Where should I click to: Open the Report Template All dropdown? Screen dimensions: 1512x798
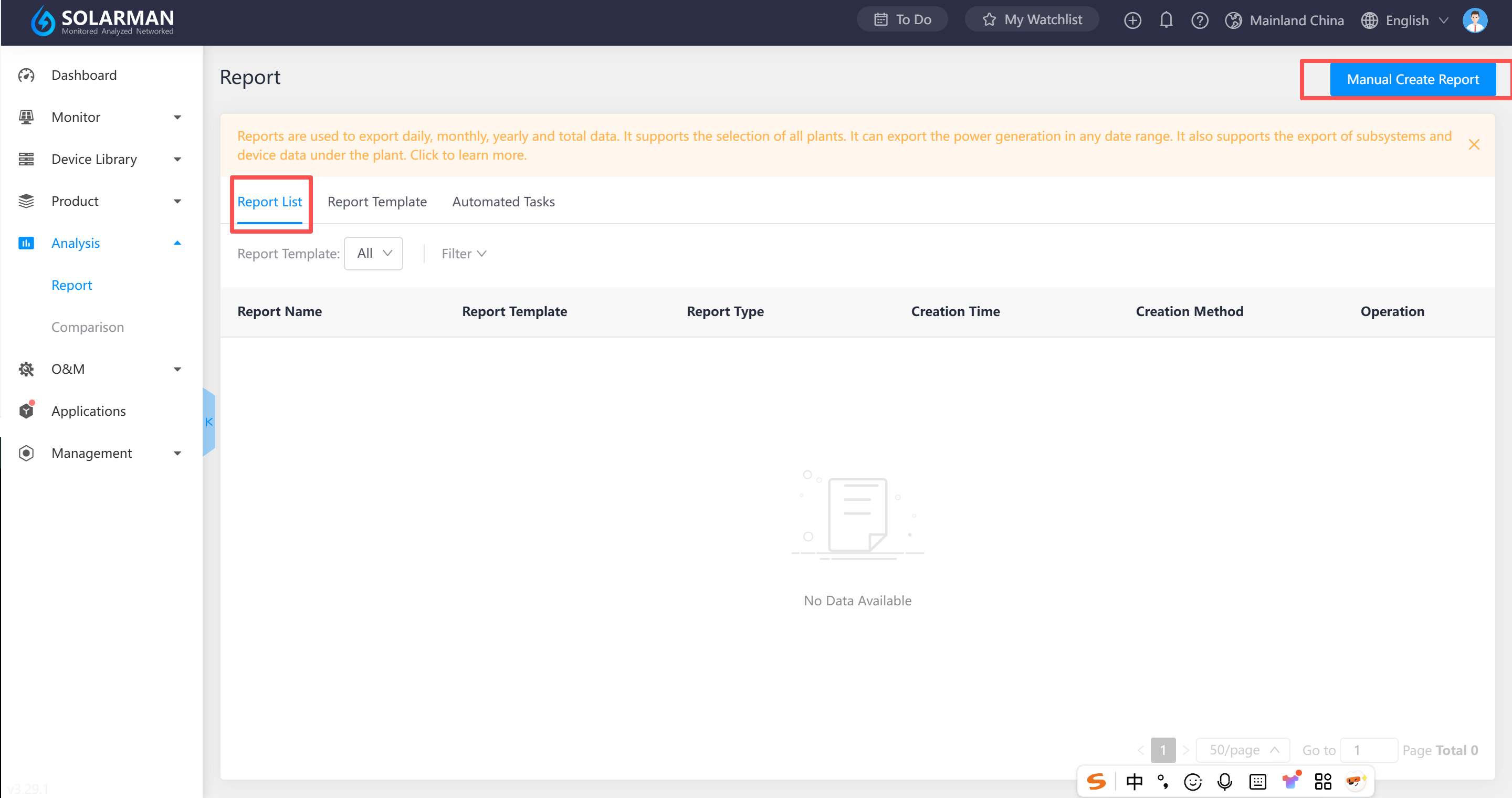tap(373, 253)
